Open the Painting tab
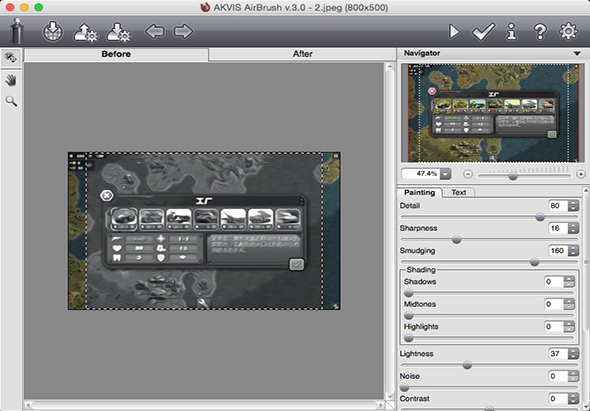 419,192
